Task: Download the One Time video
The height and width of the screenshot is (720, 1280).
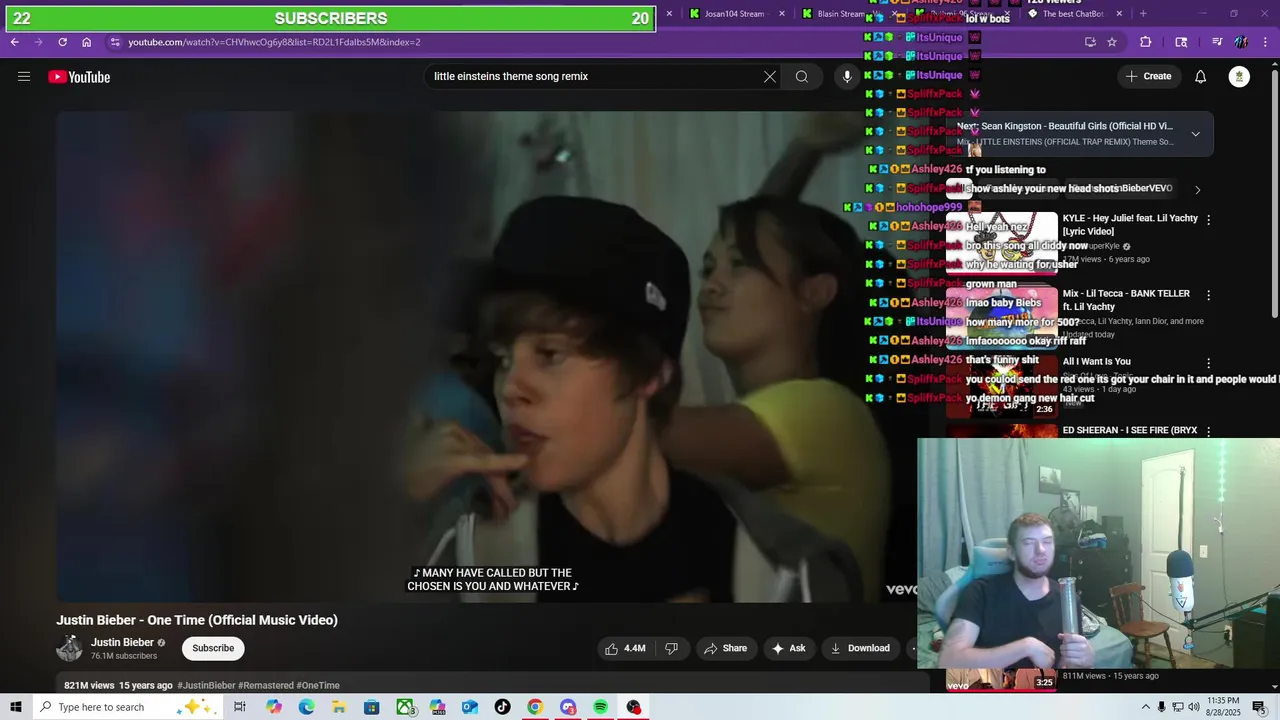Action: pyautogui.click(x=859, y=648)
